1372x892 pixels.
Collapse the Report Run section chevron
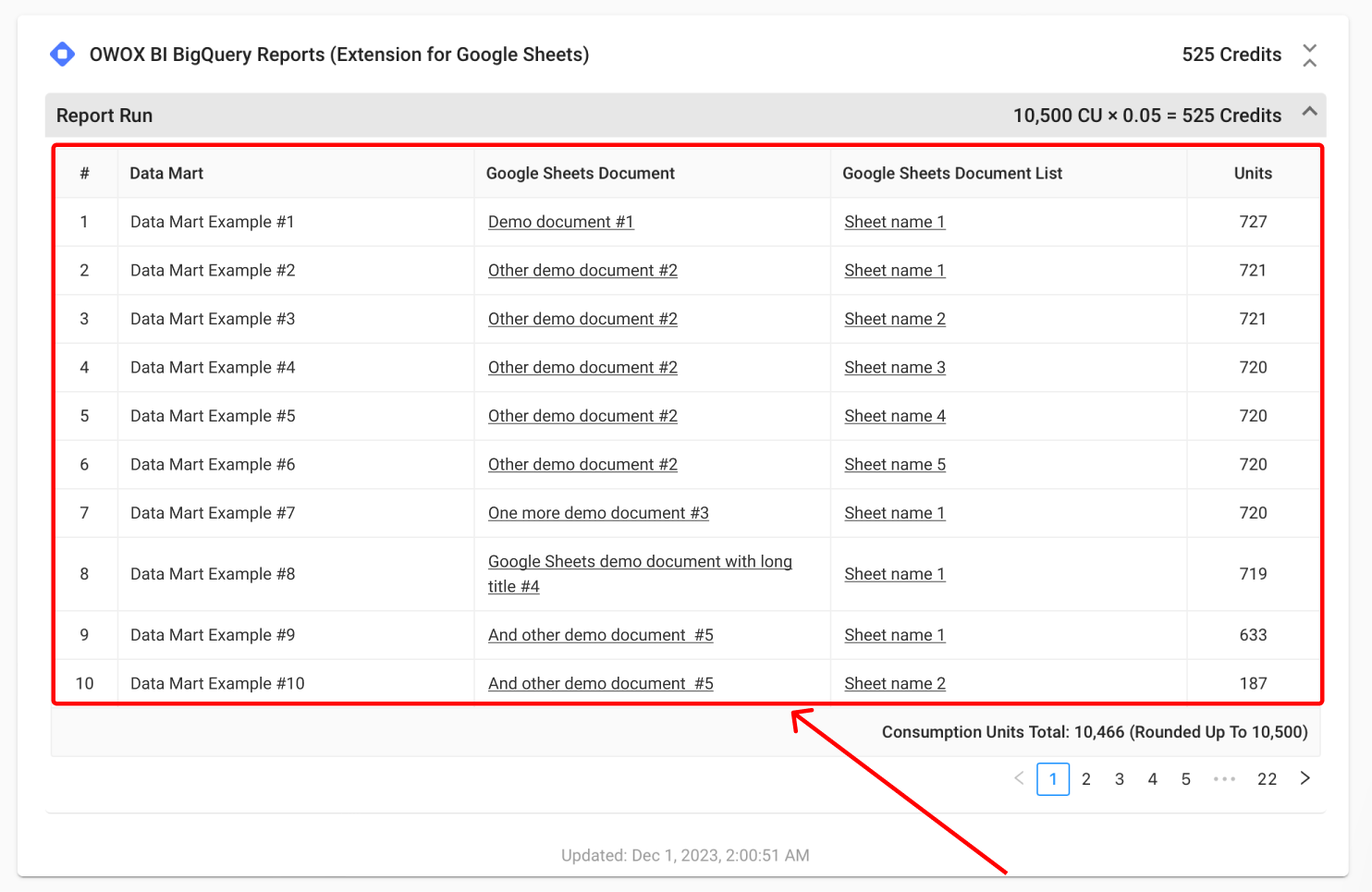(x=1309, y=112)
